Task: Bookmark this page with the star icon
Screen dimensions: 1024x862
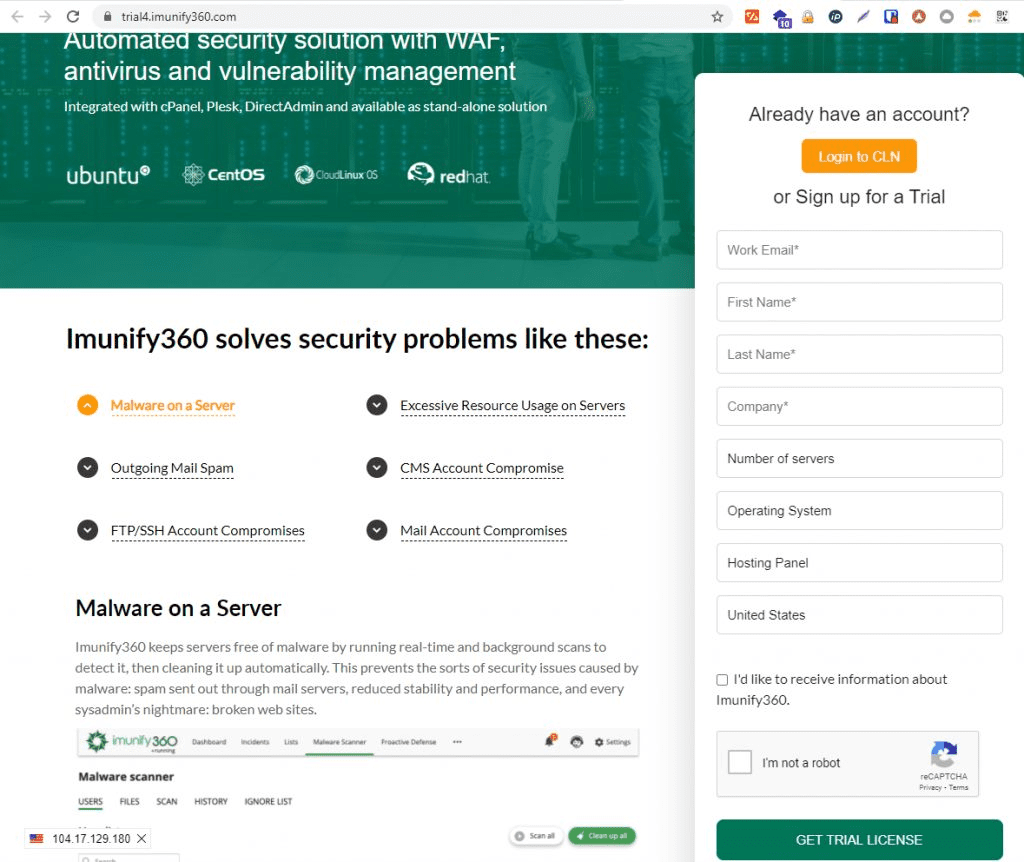Action: tap(717, 16)
